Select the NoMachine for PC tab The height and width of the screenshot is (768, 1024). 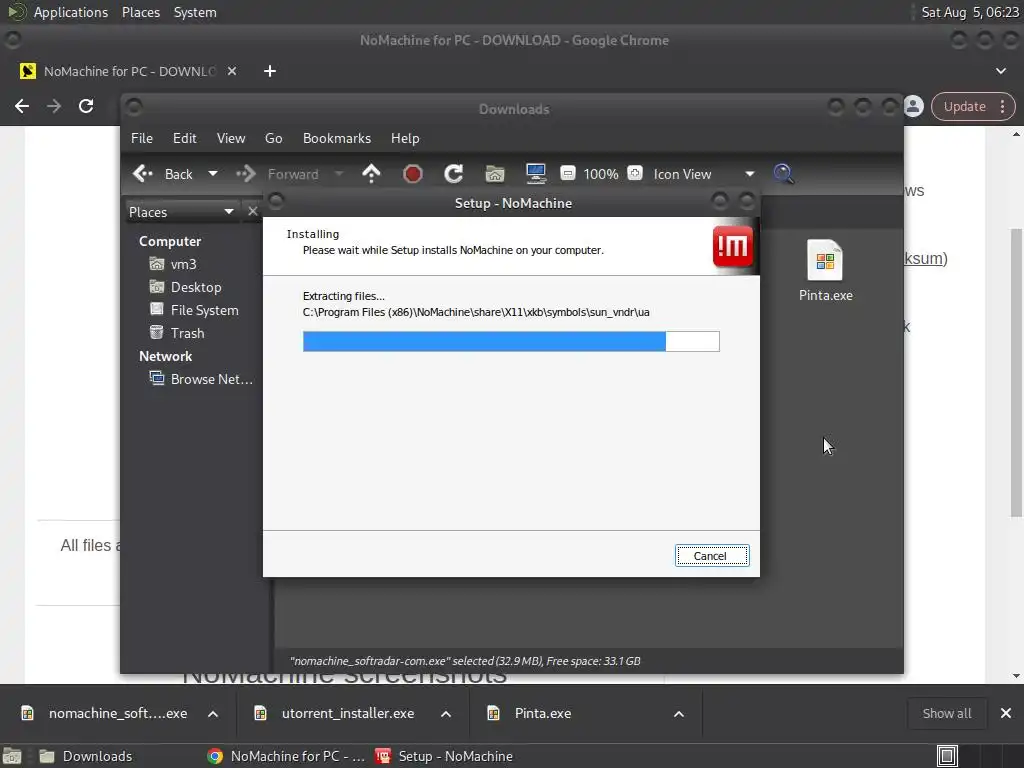129,71
